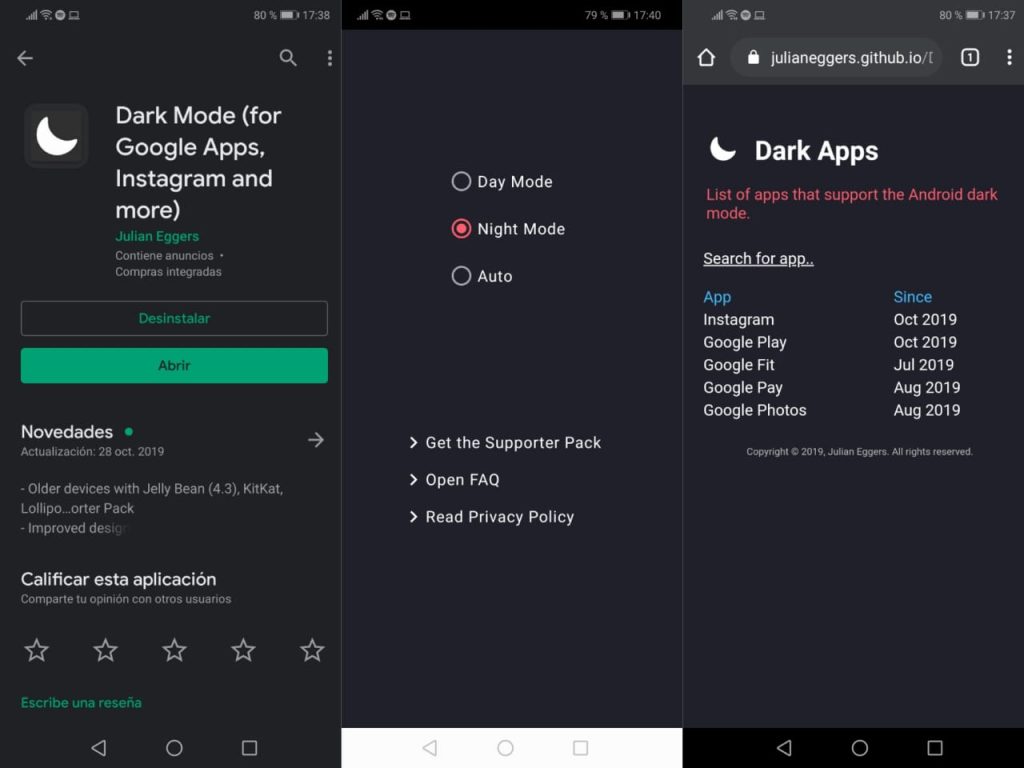
Task: Open Play Store overflow menu dots
Action: tap(330, 58)
